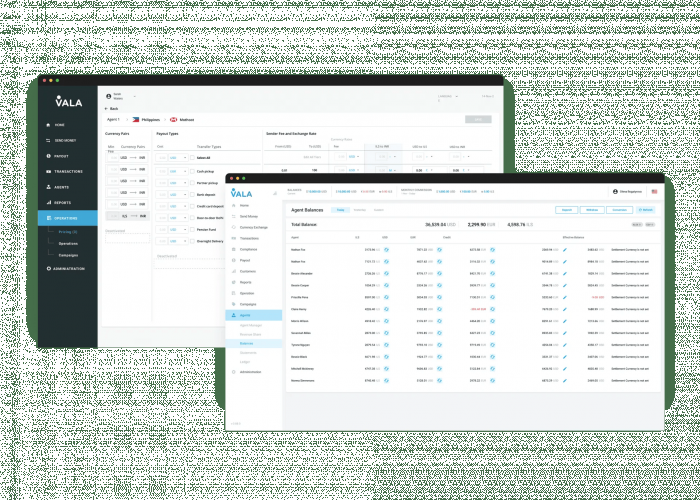Refresh the USD balance for Bessie Black
700x500 pixels.
tap(439, 357)
